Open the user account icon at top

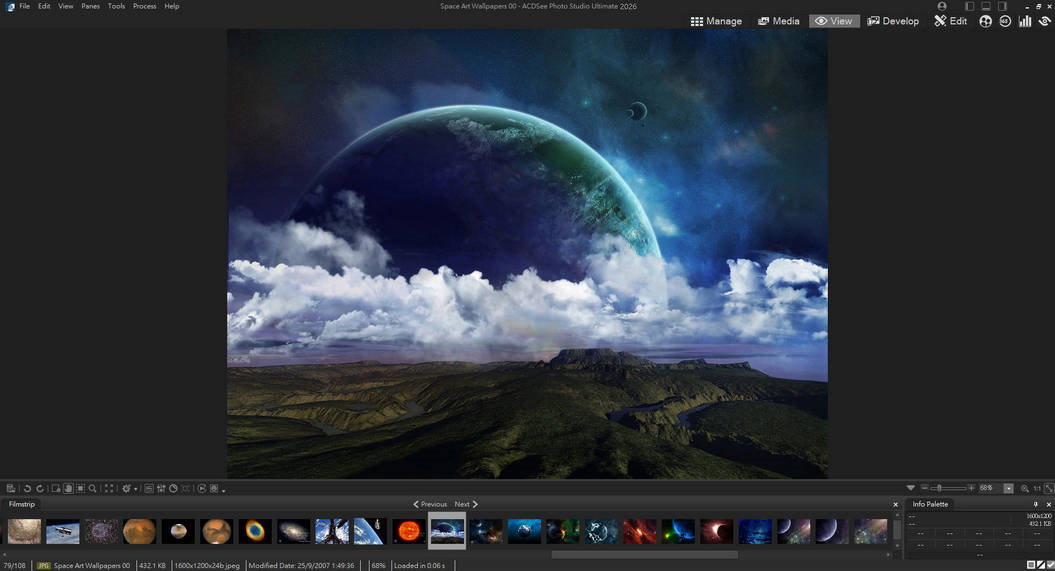coord(942,6)
